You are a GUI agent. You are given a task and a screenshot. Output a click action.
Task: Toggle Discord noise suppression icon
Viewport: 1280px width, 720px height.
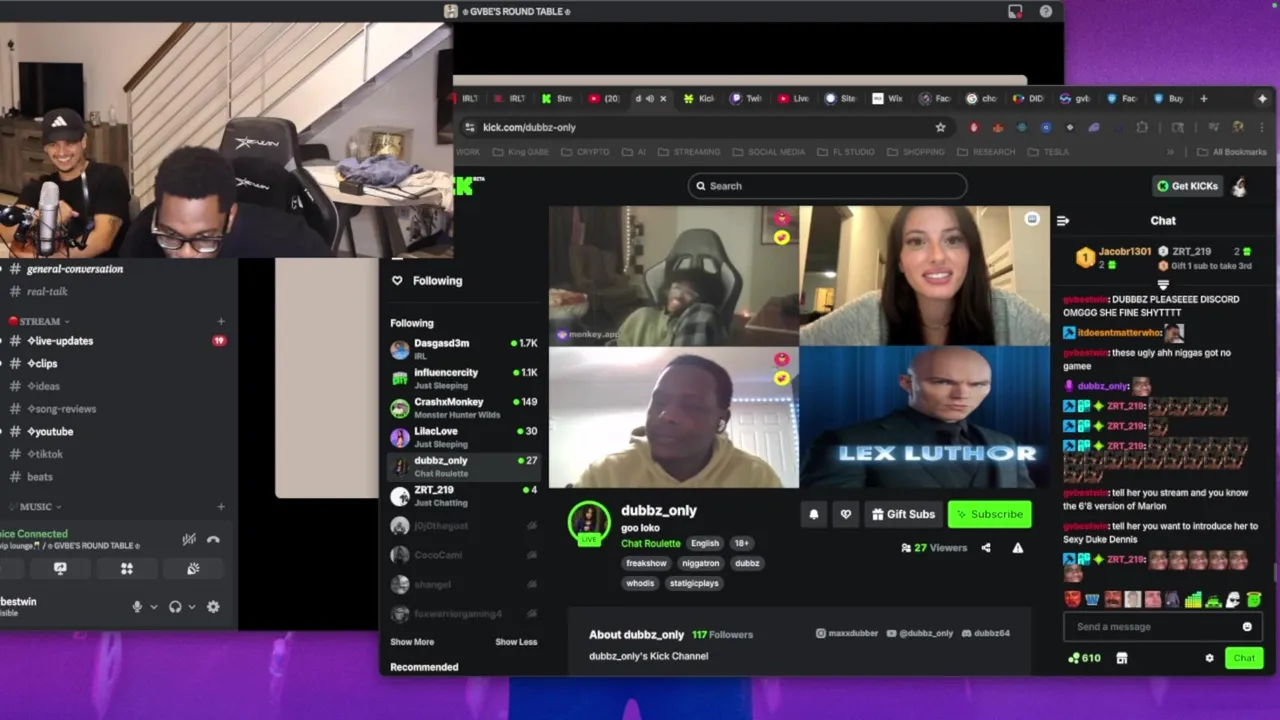(x=188, y=539)
